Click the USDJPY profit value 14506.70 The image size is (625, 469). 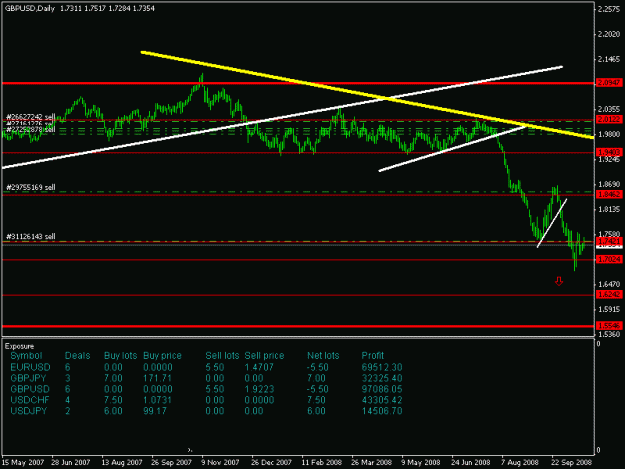click(x=382, y=411)
